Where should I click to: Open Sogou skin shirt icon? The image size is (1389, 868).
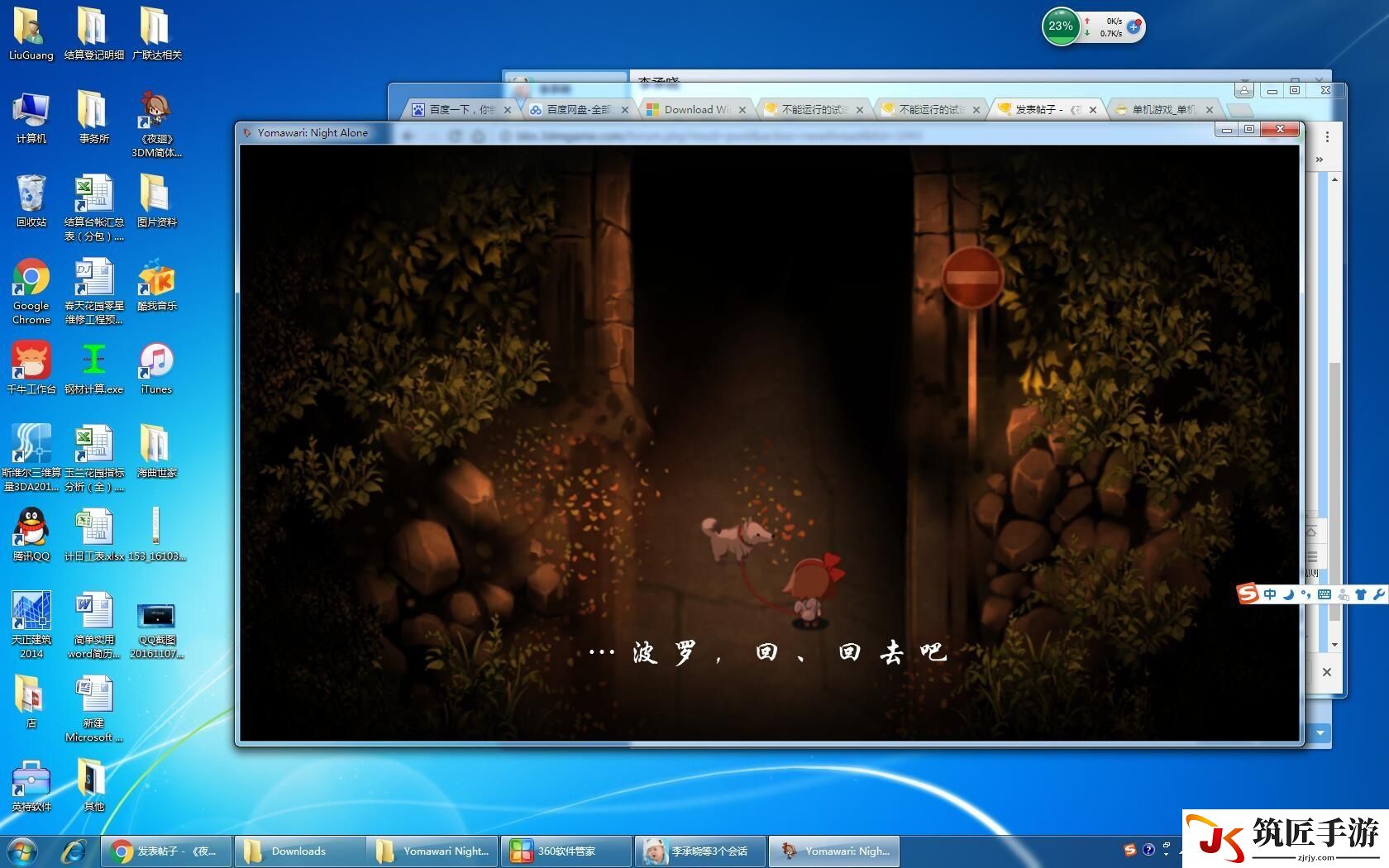coord(1360,594)
